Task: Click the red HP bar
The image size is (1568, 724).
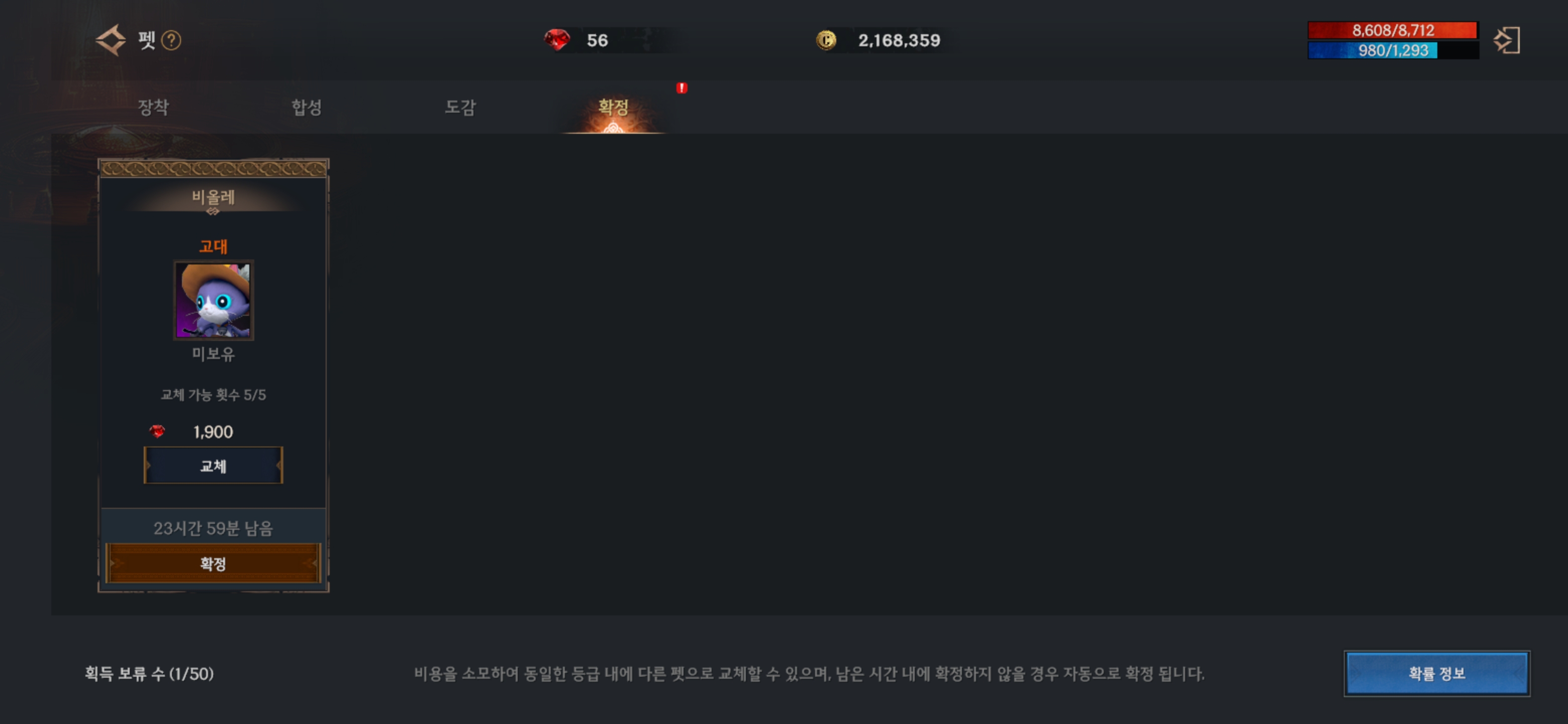Action: click(1393, 30)
